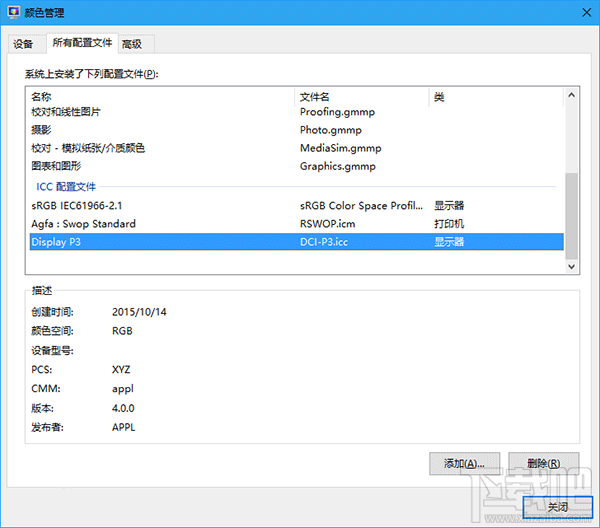Open the 高级 tab
Image resolution: width=600 pixels, height=528 pixels.
pyautogui.click(x=136, y=44)
